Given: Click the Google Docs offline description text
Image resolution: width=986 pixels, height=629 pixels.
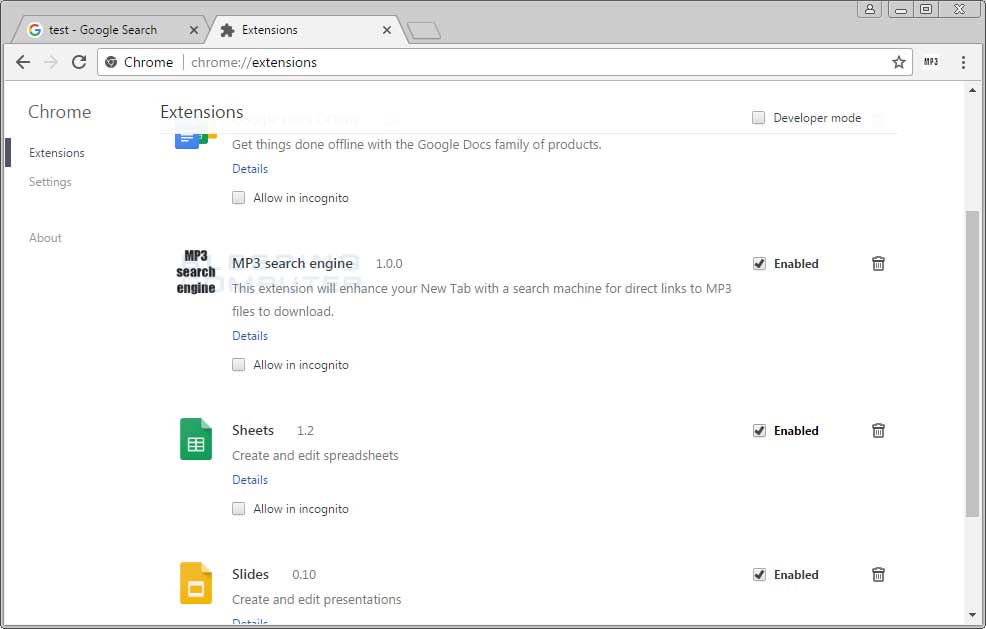Looking at the screenshot, I should click(x=416, y=145).
